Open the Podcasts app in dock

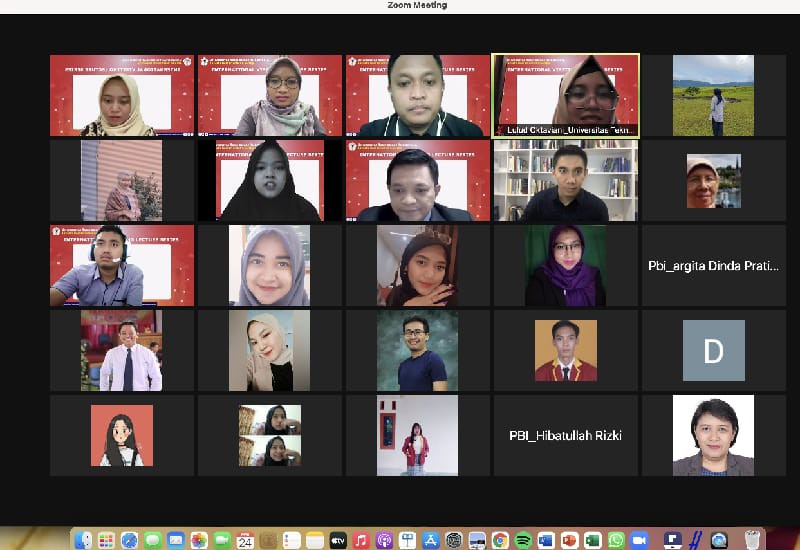click(384, 540)
